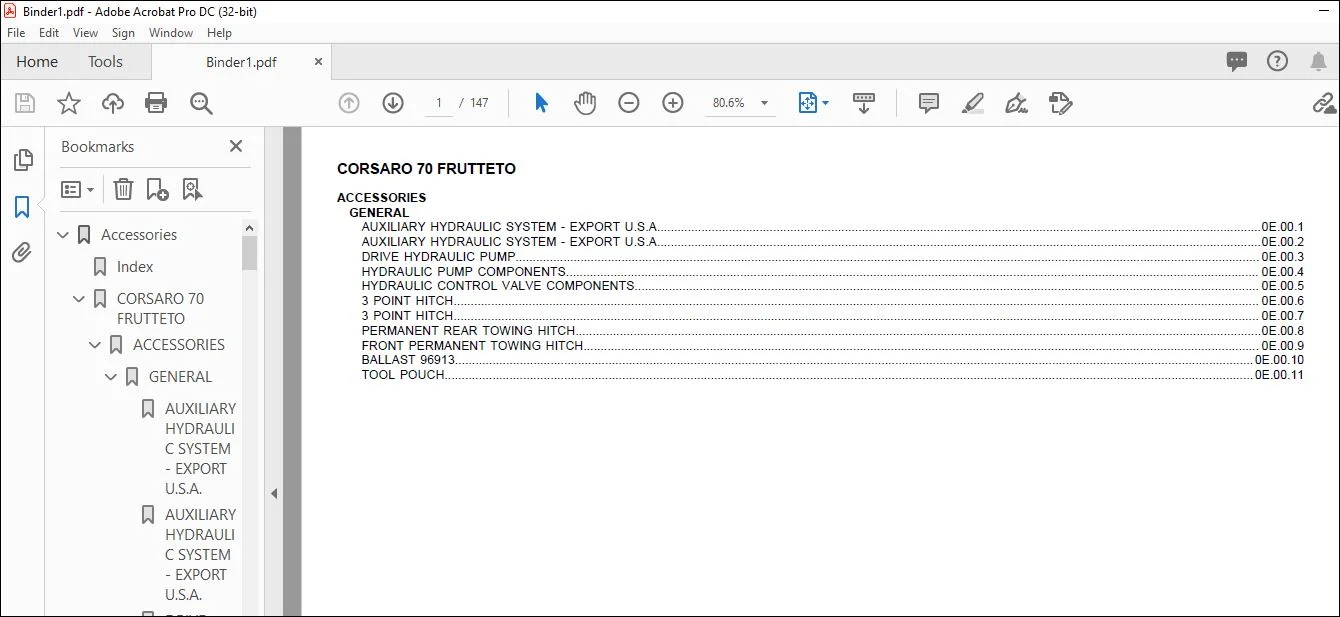The image size is (1340, 617).
Task: Collapse the Accessories bookmark chevron
Action: pos(63,235)
